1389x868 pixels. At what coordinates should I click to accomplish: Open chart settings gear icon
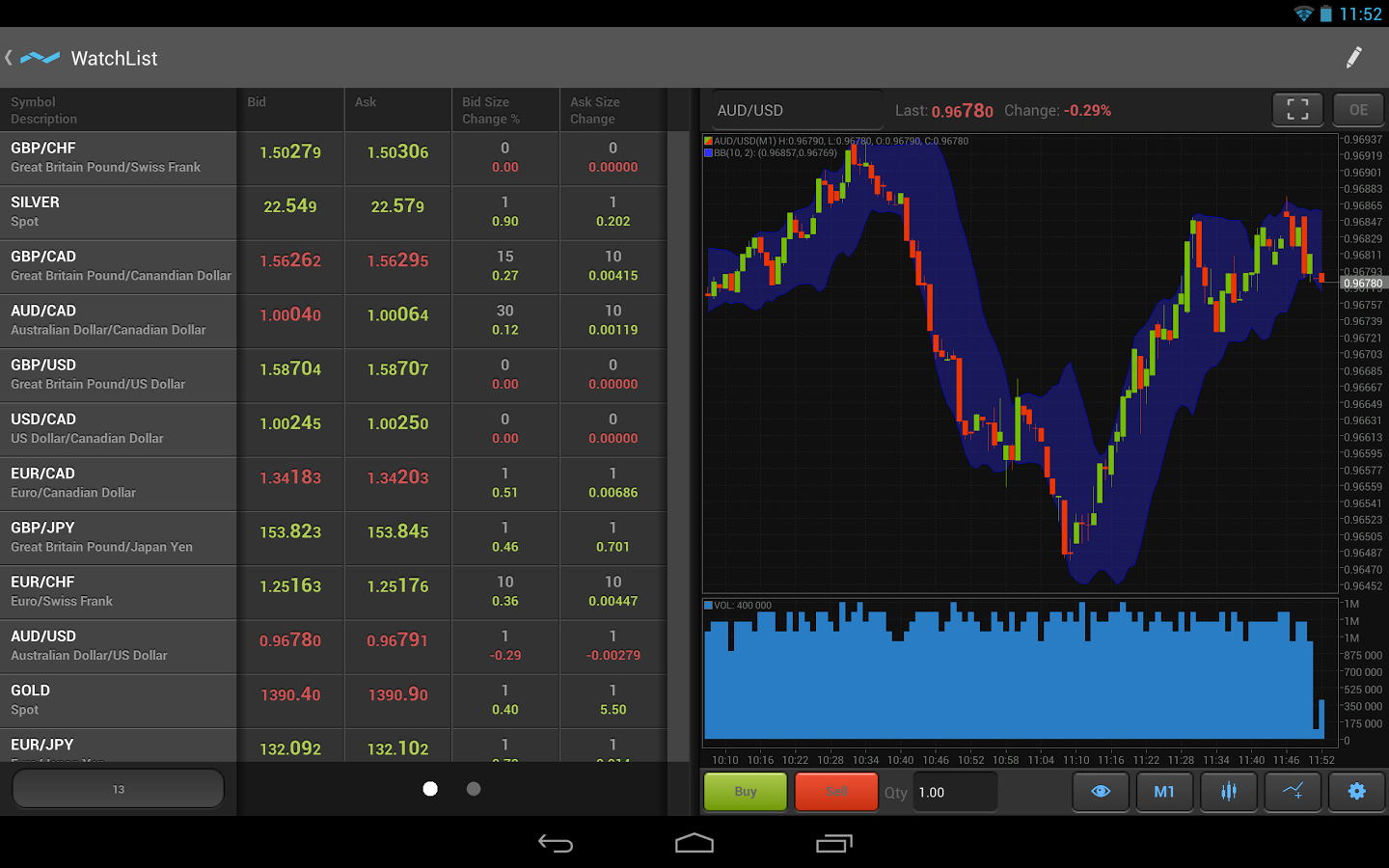1356,792
